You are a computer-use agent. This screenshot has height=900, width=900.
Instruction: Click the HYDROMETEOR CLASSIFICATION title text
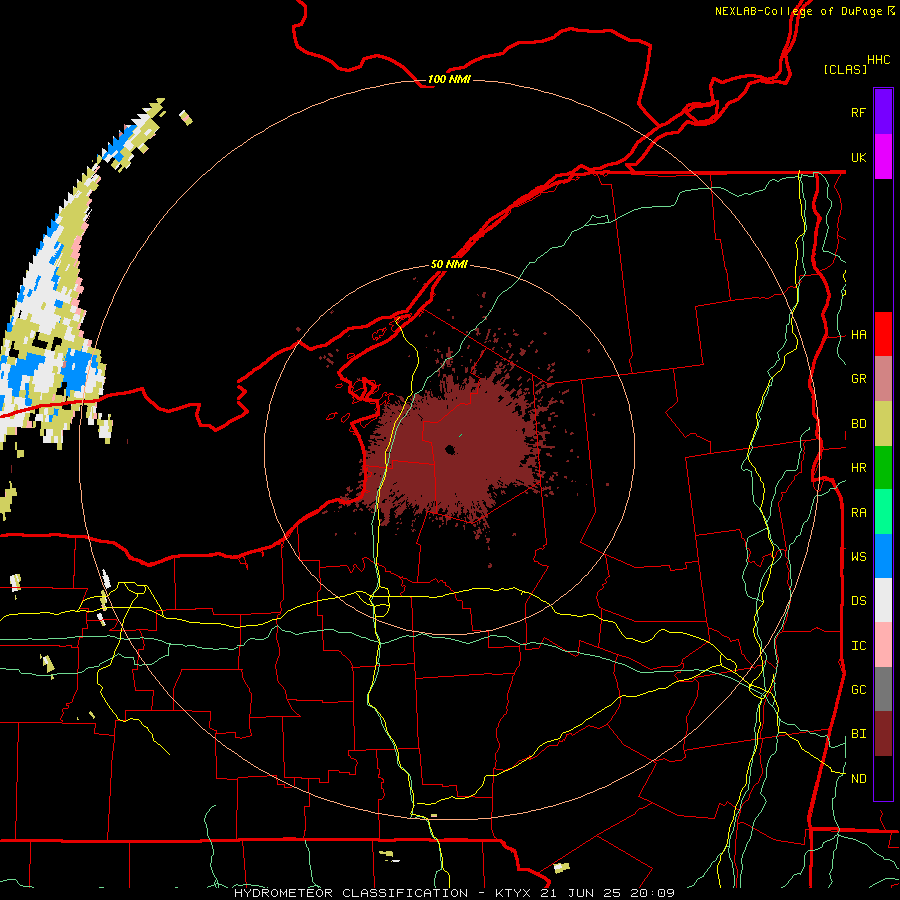351,893
